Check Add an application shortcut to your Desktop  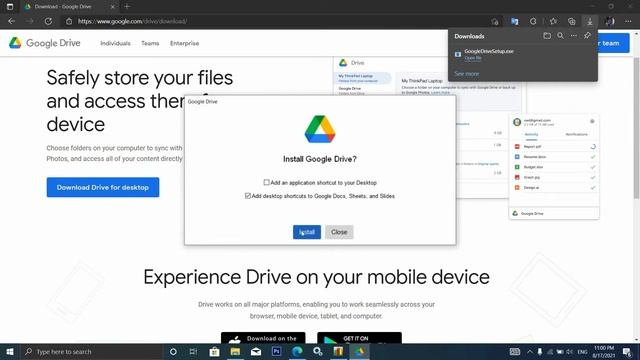[x=267, y=182]
